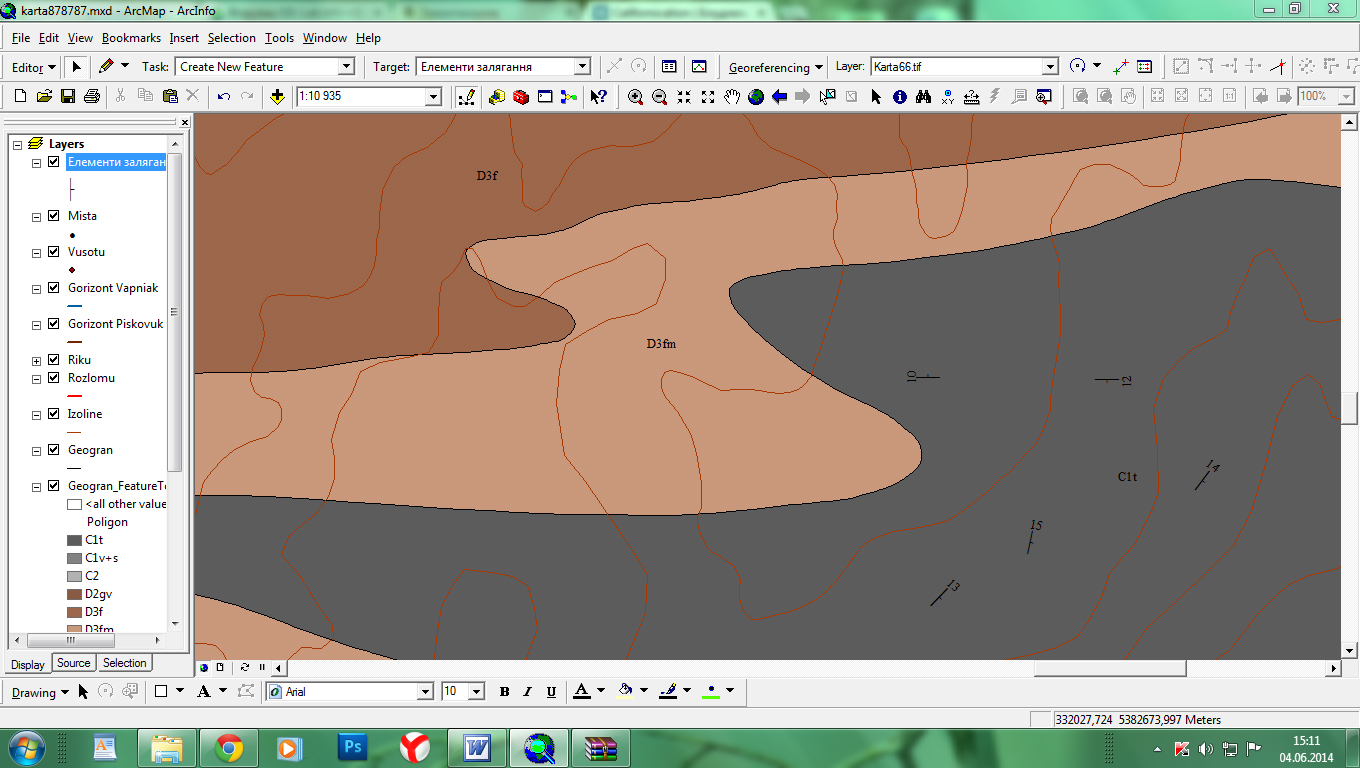Screen dimensions: 1360x768
Task: Select the Sketch pencil tool
Action: click(x=106, y=66)
